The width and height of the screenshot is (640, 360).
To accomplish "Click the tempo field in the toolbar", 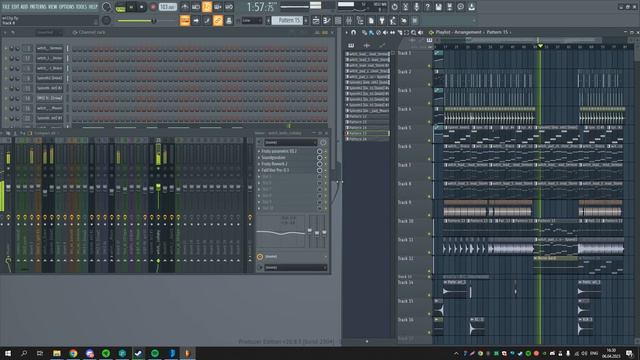I will (167, 7).
